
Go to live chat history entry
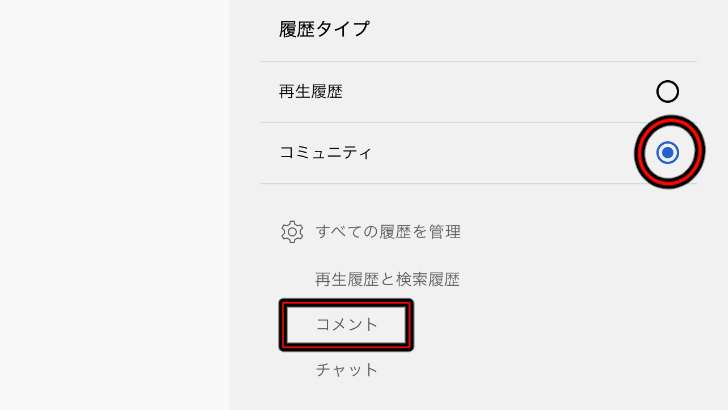pyautogui.click(x=347, y=370)
